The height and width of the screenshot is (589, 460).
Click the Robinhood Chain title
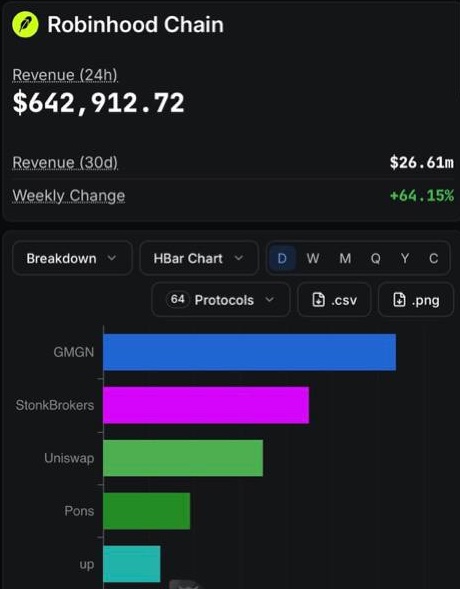click(x=136, y=24)
